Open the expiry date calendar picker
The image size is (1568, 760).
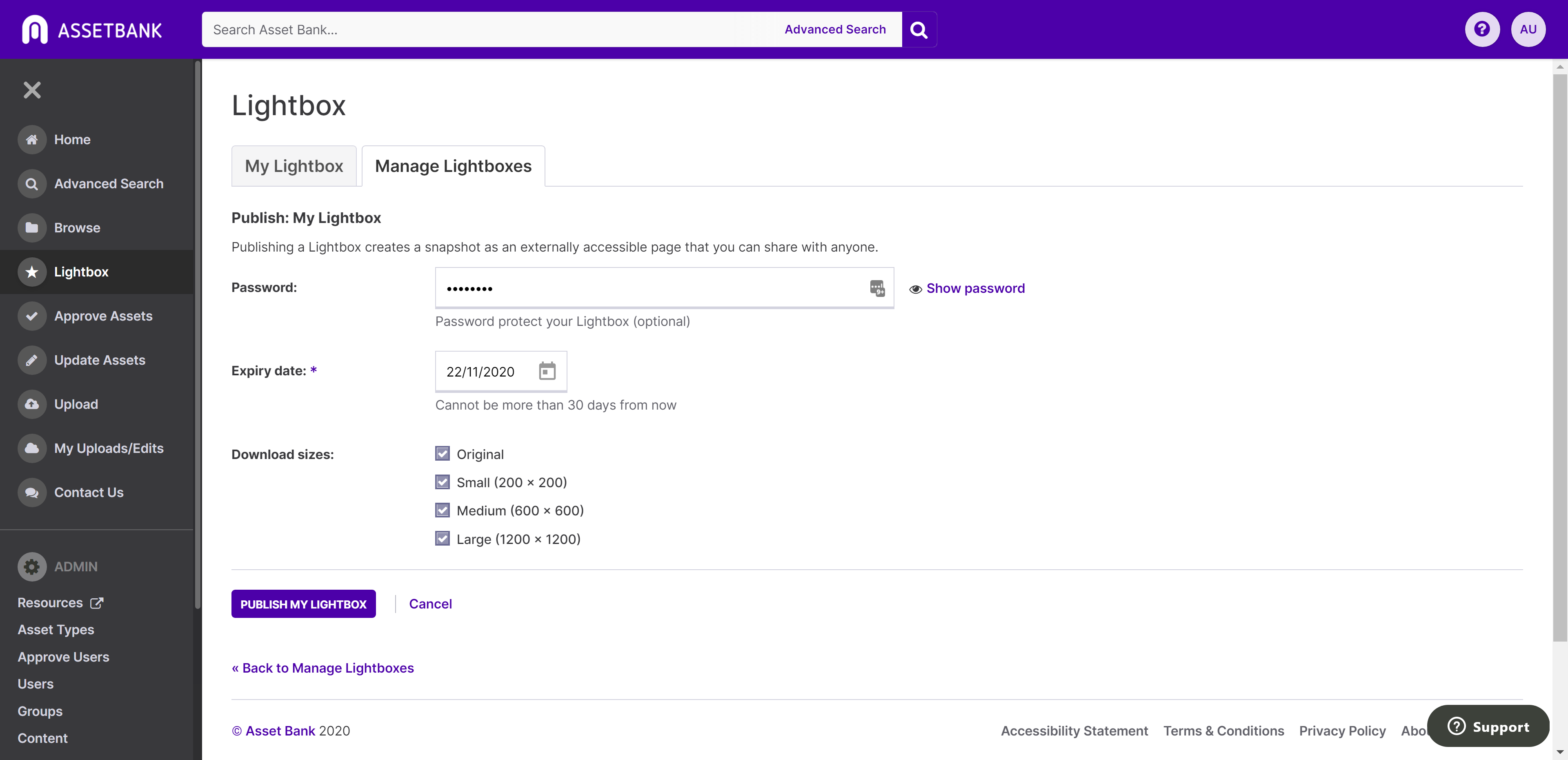[x=547, y=371]
